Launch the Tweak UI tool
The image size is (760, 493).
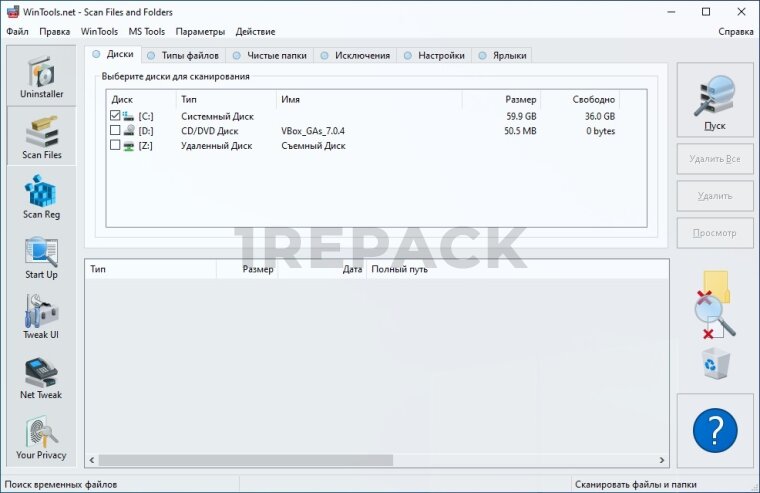41,315
